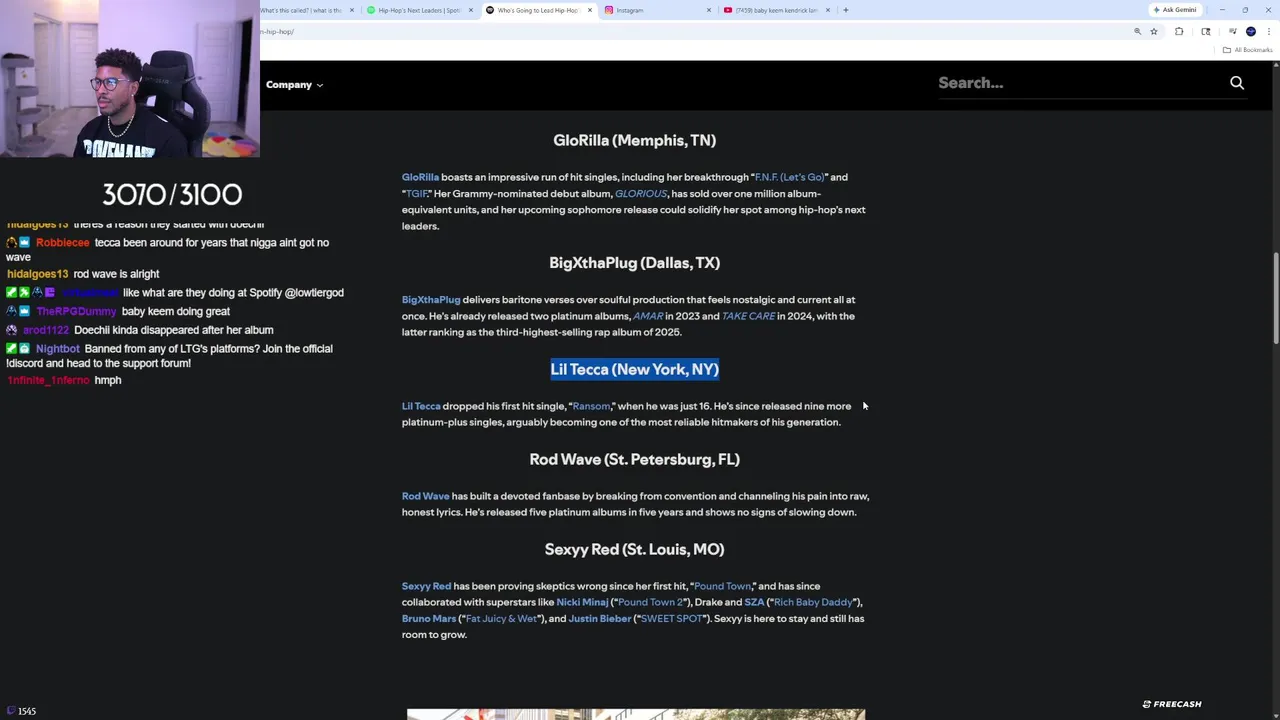This screenshot has width=1280, height=720.
Task: Click the Sexyy Red (St. Louis, MO) heading
Action: (634, 549)
